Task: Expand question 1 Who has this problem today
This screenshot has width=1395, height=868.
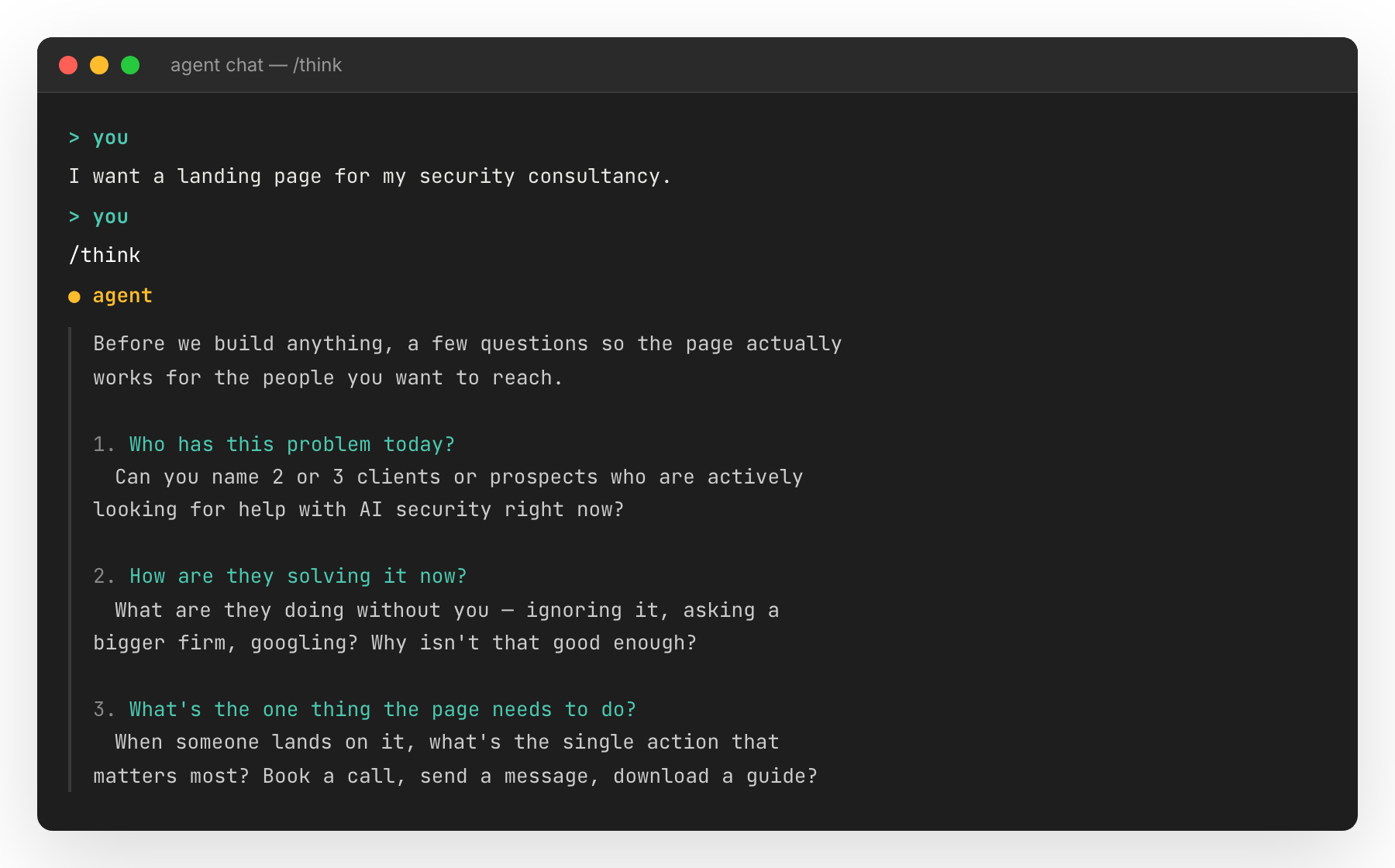Action: click(291, 444)
